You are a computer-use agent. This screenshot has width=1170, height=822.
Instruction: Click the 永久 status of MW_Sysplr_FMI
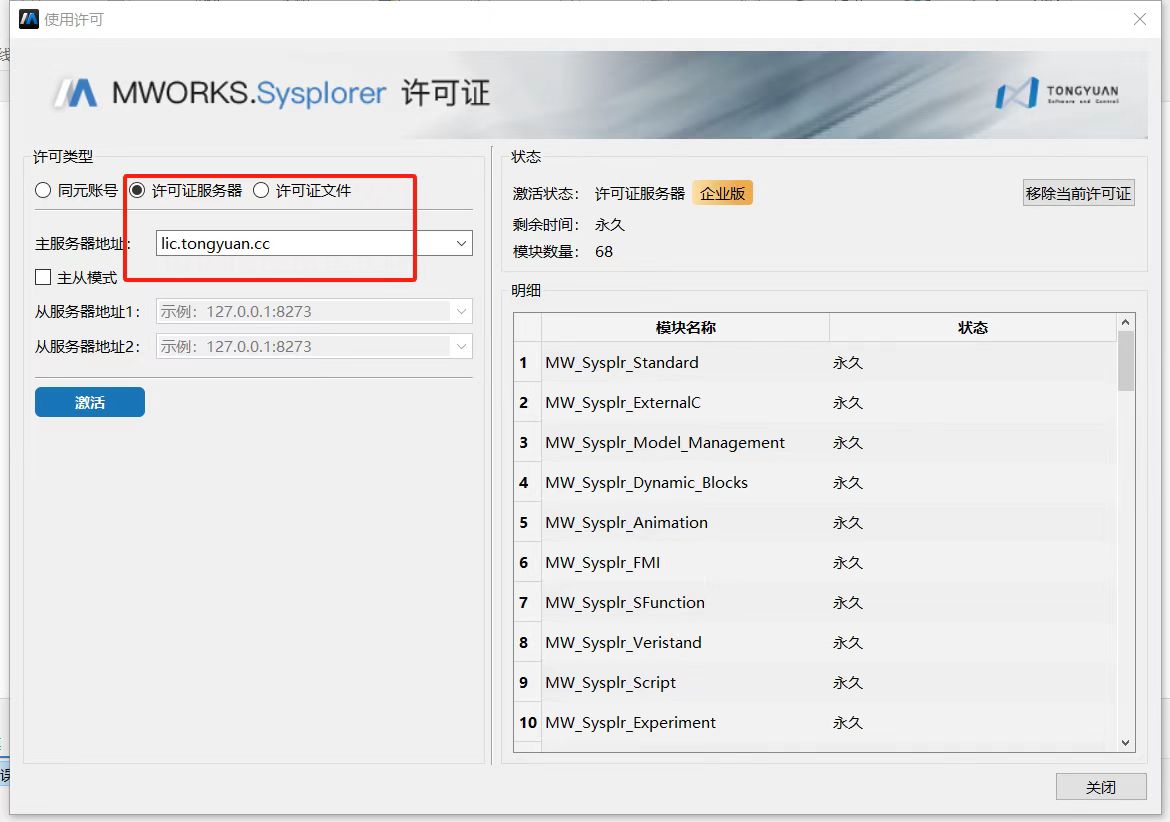click(848, 563)
